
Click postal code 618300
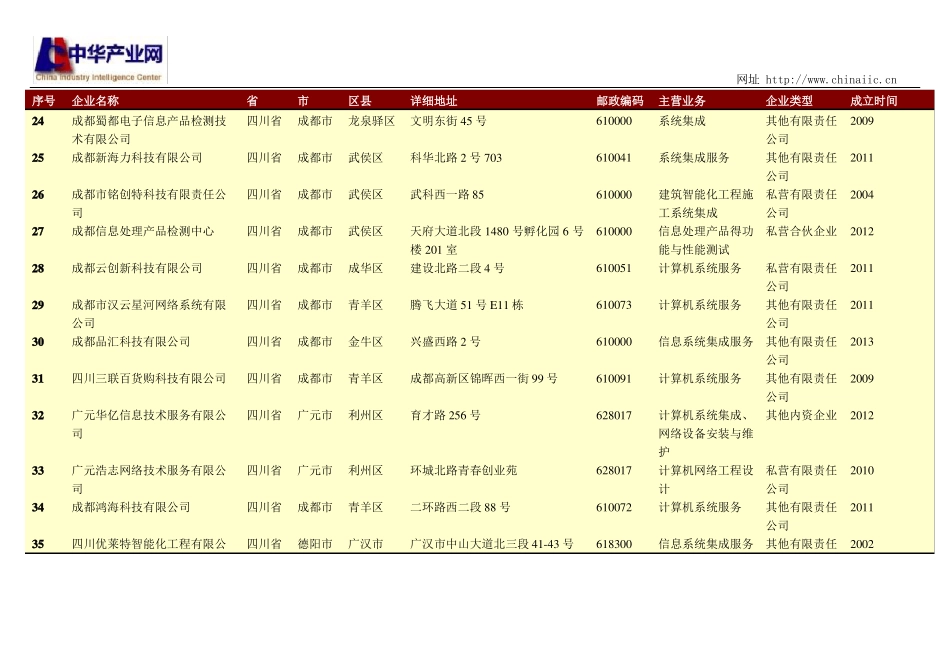(x=613, y=544)
